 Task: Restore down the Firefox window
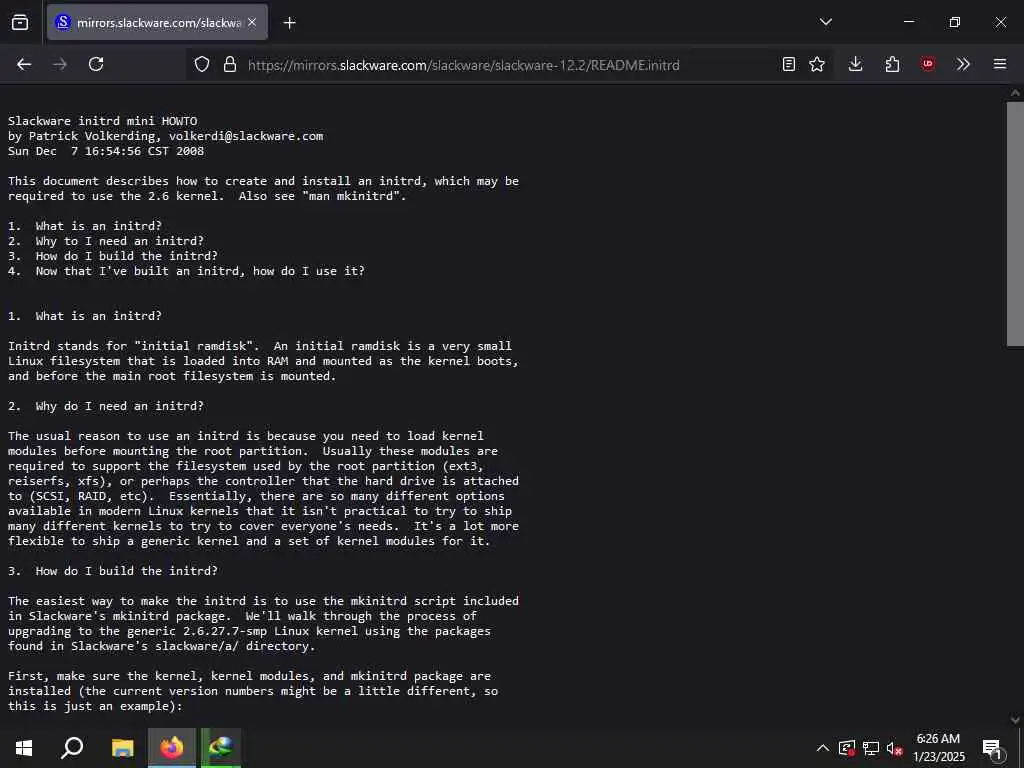[x=955, y=22]
